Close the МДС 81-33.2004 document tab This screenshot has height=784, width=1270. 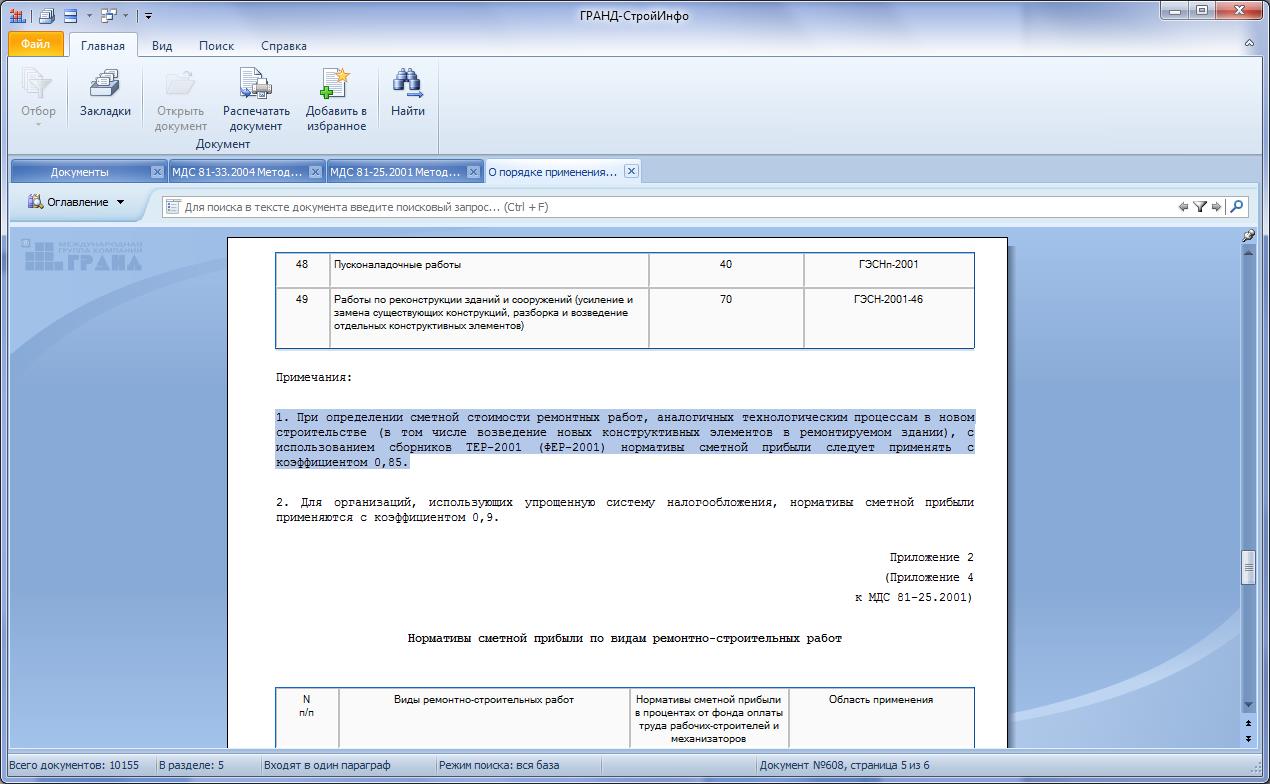click(315, 172)
